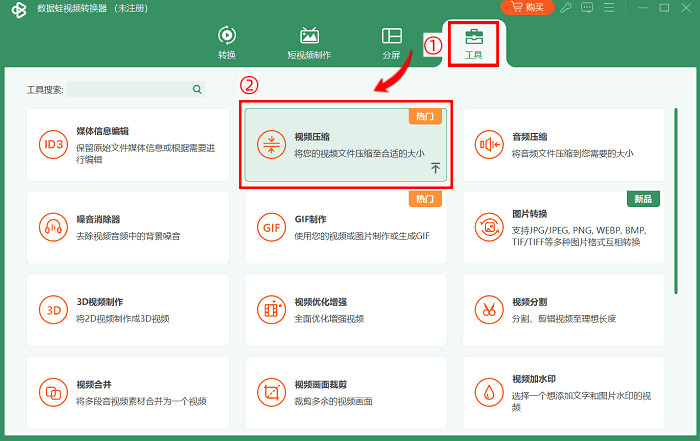Open the 媒体信息编辑 tool title
The width and height of the screenshot is (700, 441).
103,131
